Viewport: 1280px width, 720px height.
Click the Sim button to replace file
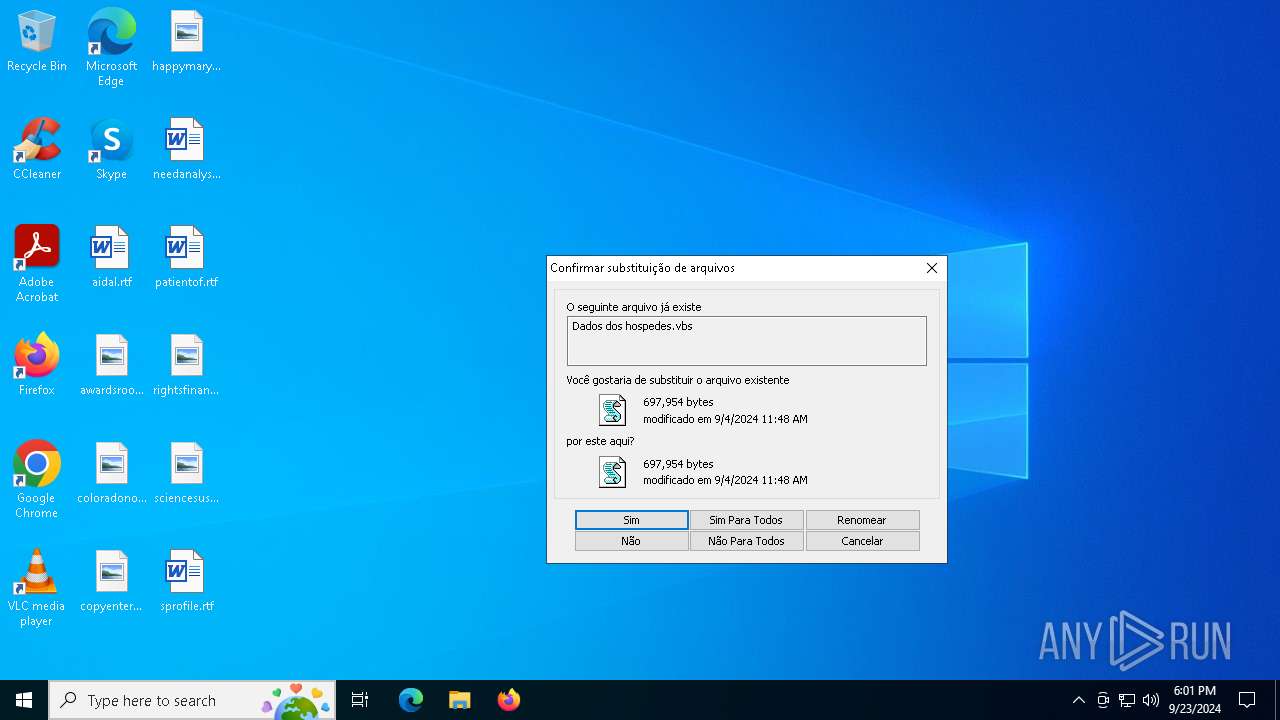click(x=632, y=520)
